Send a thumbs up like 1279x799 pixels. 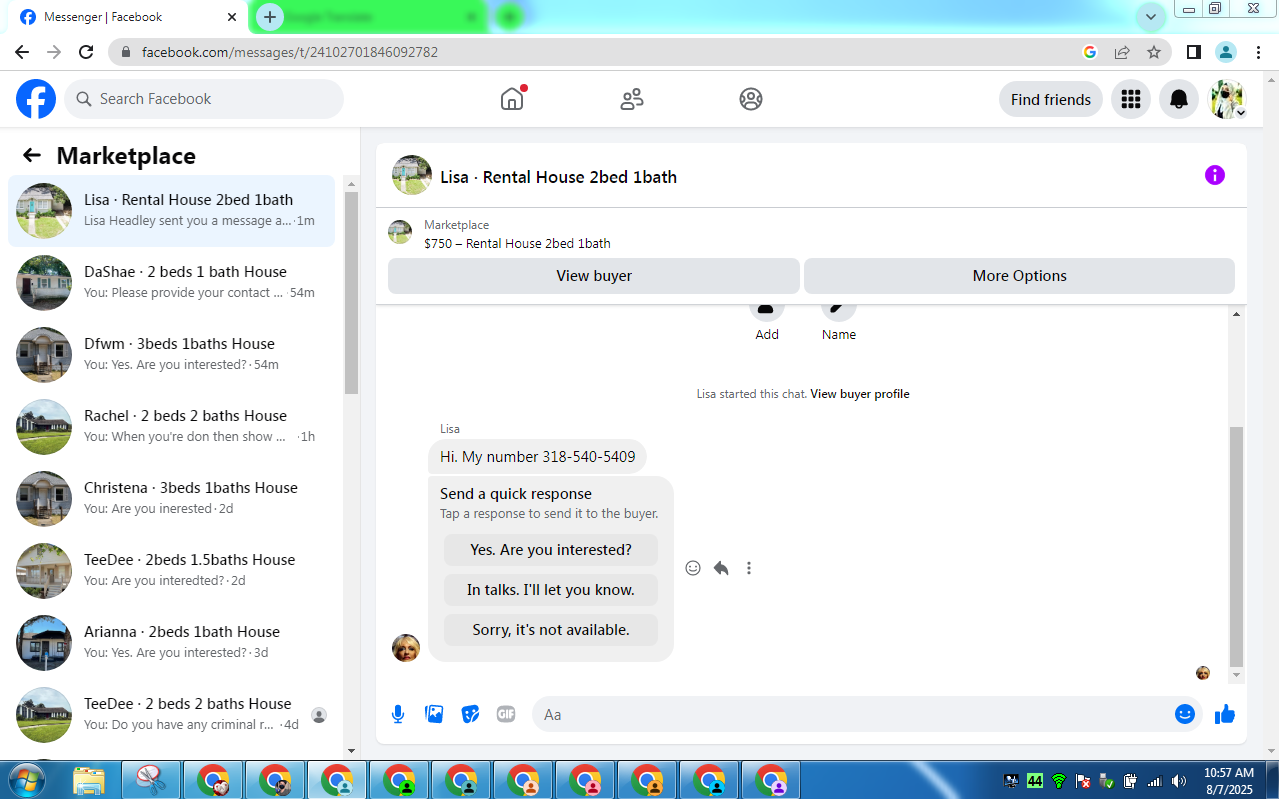(x=1225, y=714)
